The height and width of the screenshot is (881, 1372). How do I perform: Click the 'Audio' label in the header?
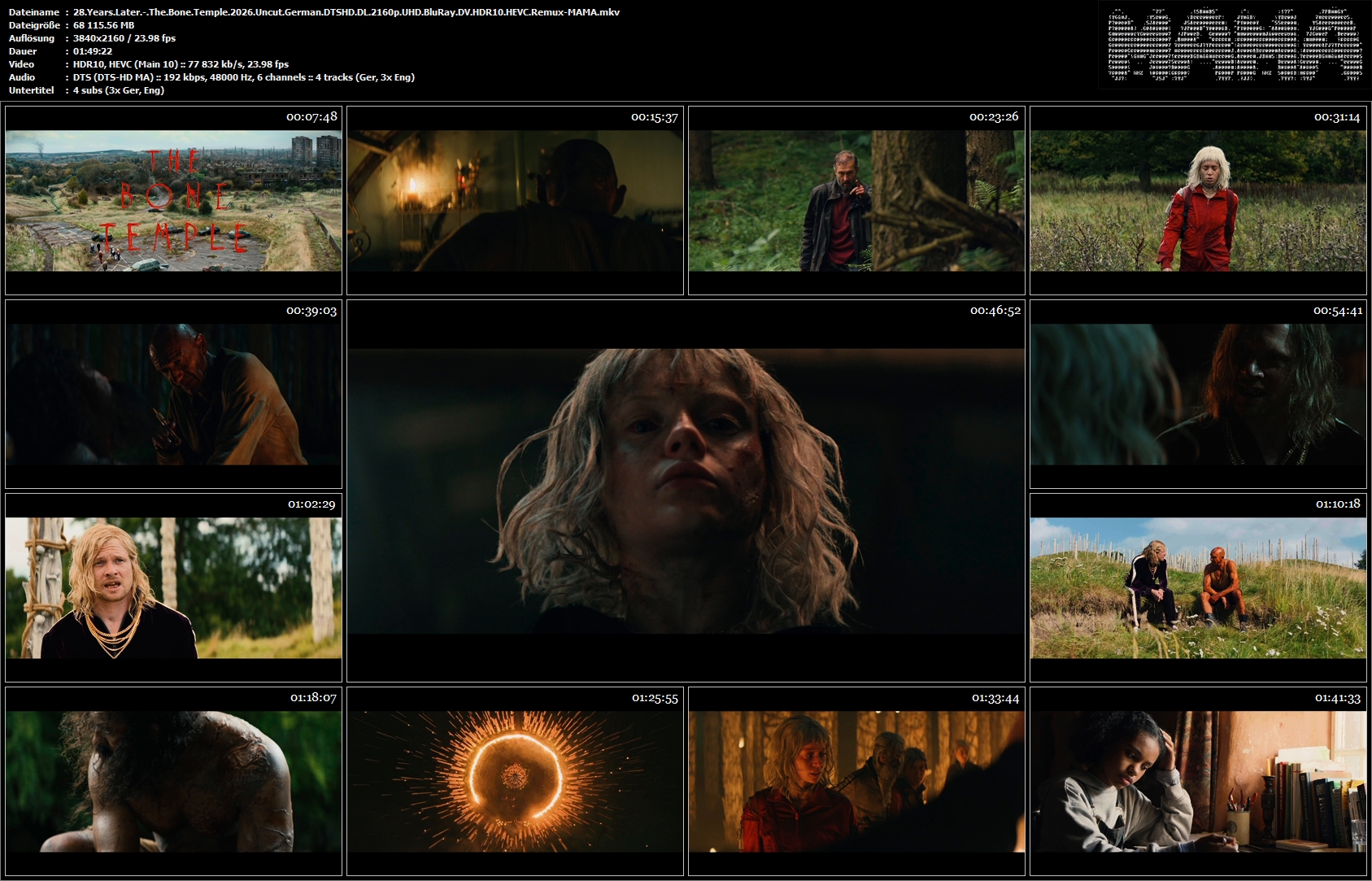[22, 77]
